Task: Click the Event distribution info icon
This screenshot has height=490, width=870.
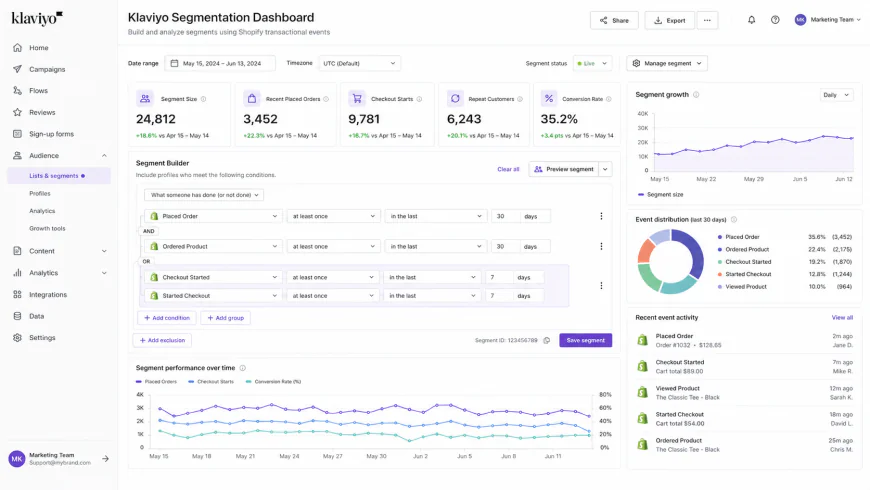Action: (x=734, y=220)
